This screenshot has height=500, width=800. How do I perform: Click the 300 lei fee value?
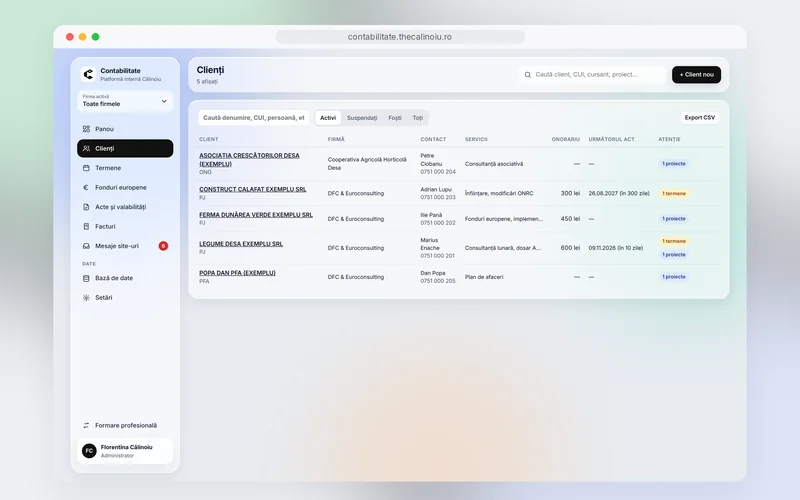point(570,193)
